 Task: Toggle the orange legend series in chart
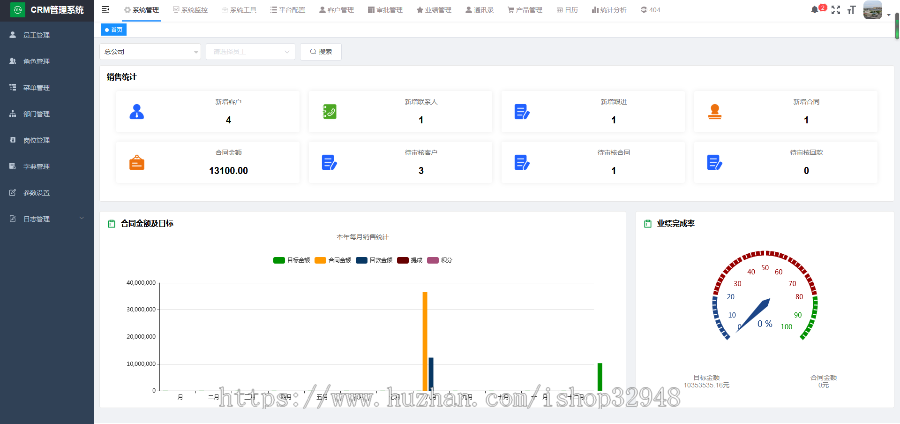pos(320,260)
